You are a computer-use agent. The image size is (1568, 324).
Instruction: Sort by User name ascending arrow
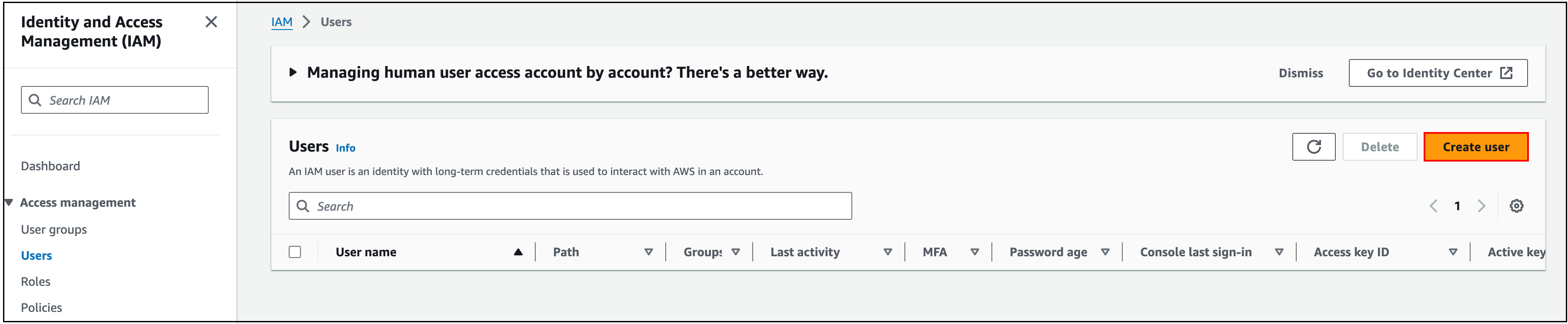coord(518,252)
